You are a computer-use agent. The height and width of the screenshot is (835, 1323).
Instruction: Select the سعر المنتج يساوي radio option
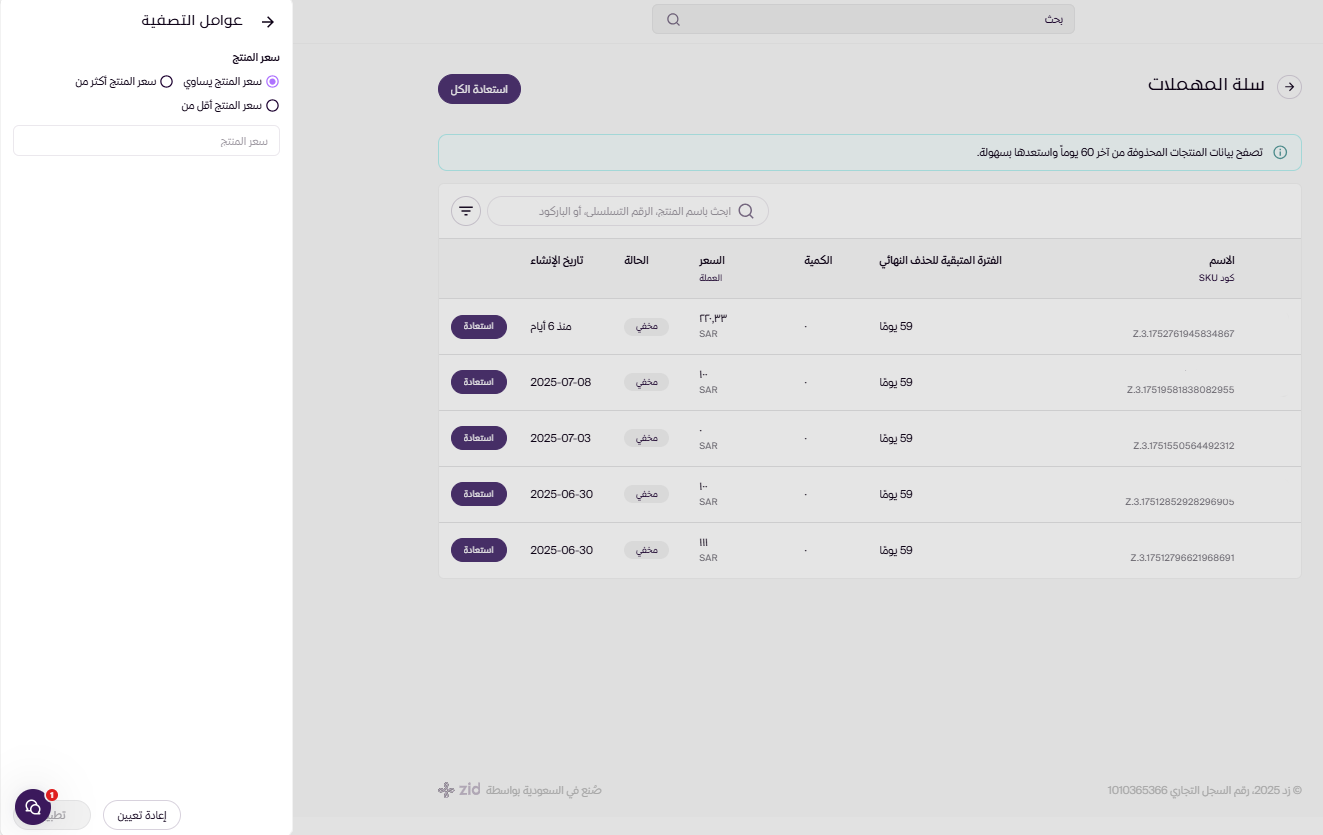click(273, 82)
